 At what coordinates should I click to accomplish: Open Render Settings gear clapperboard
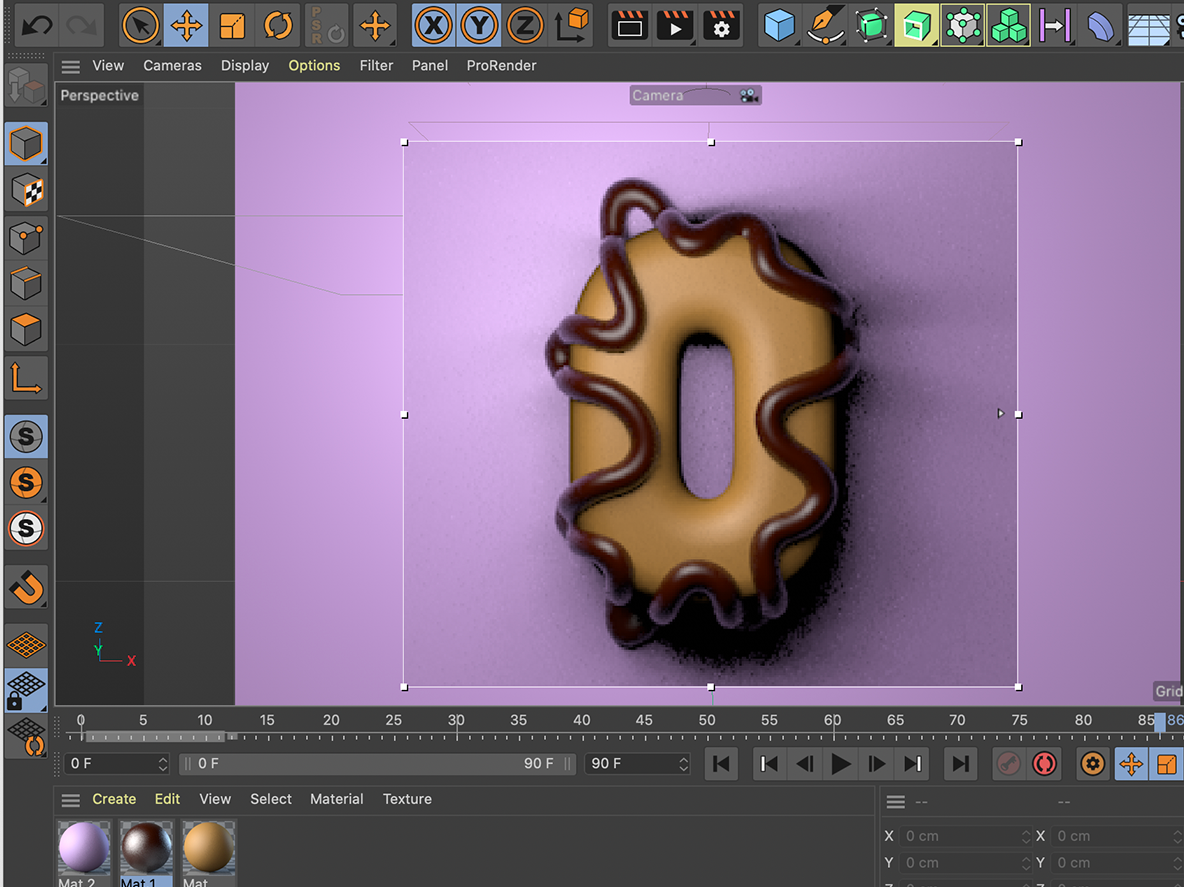[721, 25]
